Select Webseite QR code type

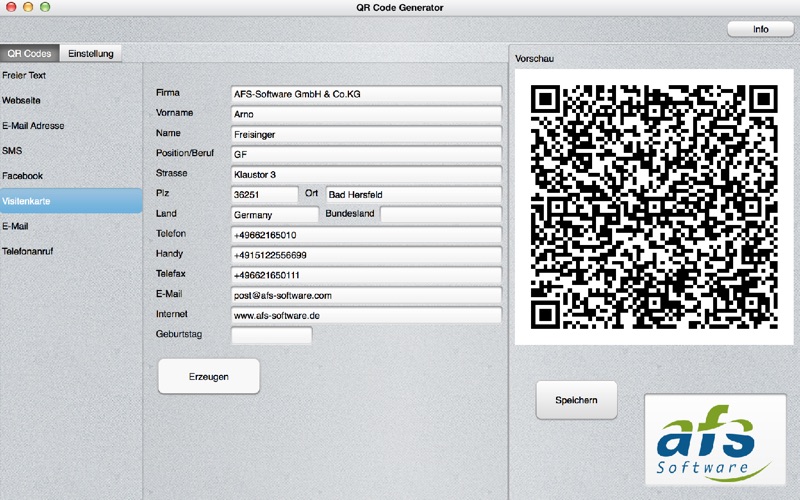21,100
